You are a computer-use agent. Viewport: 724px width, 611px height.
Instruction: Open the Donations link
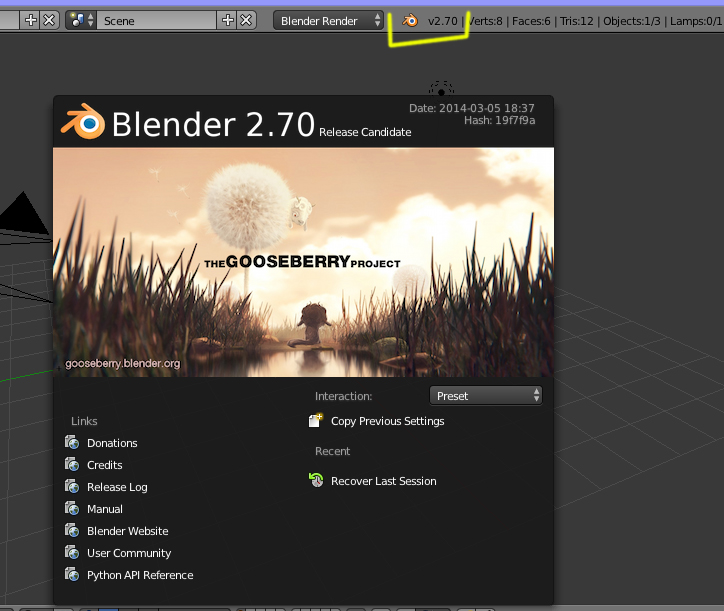point(112,443)
